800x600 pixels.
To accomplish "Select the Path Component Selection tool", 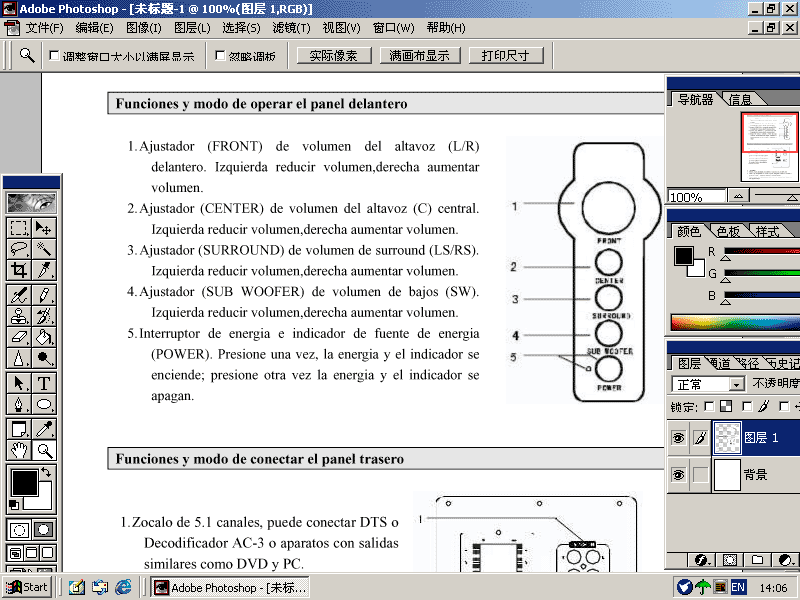I will click(19, 383).
